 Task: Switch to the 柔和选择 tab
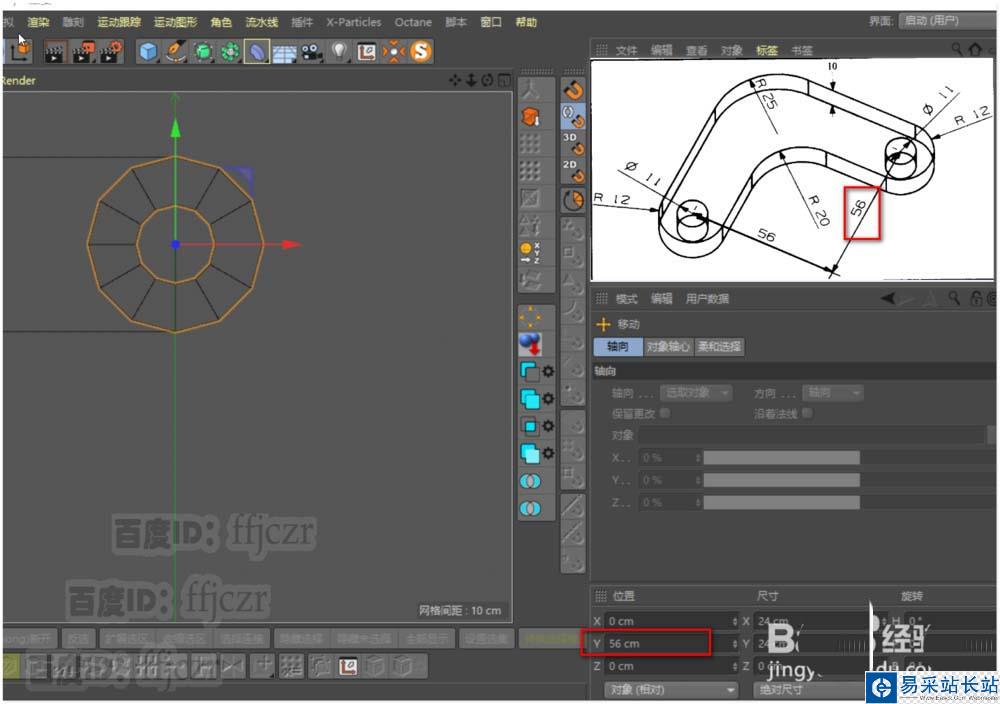[x=719, y=346]
